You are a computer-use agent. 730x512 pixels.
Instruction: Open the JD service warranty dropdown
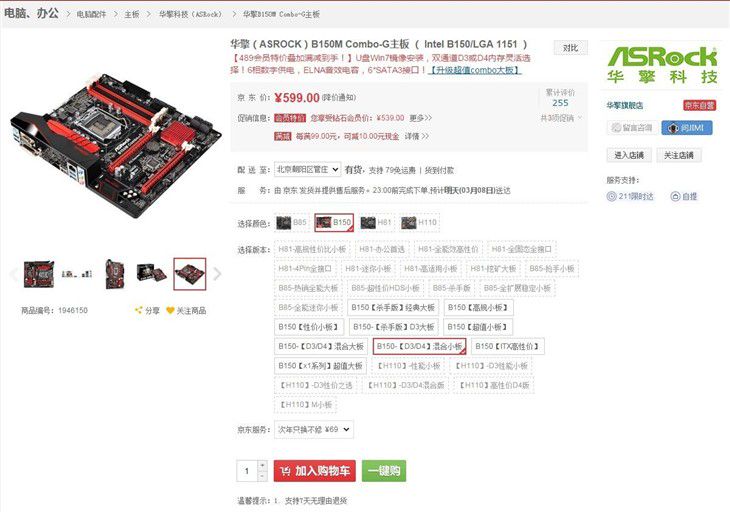(314, 430)
